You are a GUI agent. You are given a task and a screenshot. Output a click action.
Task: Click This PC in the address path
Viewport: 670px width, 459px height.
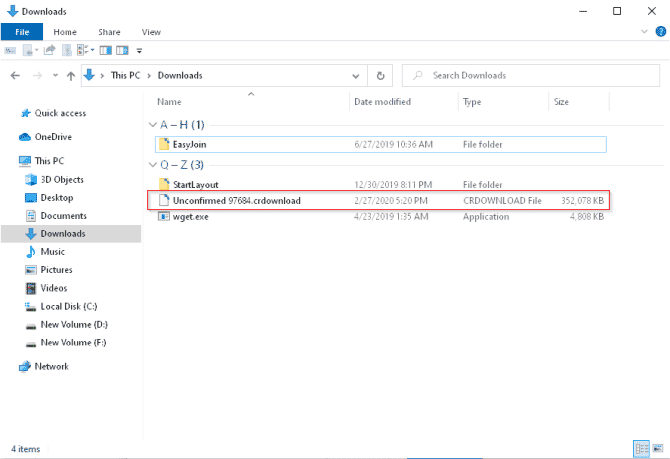[x=125, y=76]
